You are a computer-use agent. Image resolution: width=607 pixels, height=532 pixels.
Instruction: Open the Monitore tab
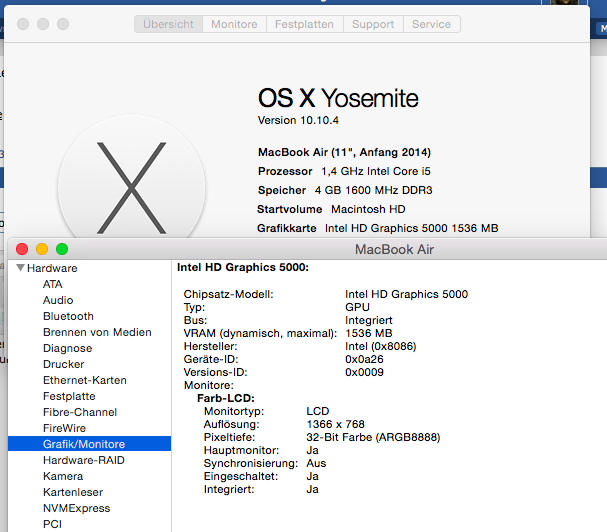point(234,24)
